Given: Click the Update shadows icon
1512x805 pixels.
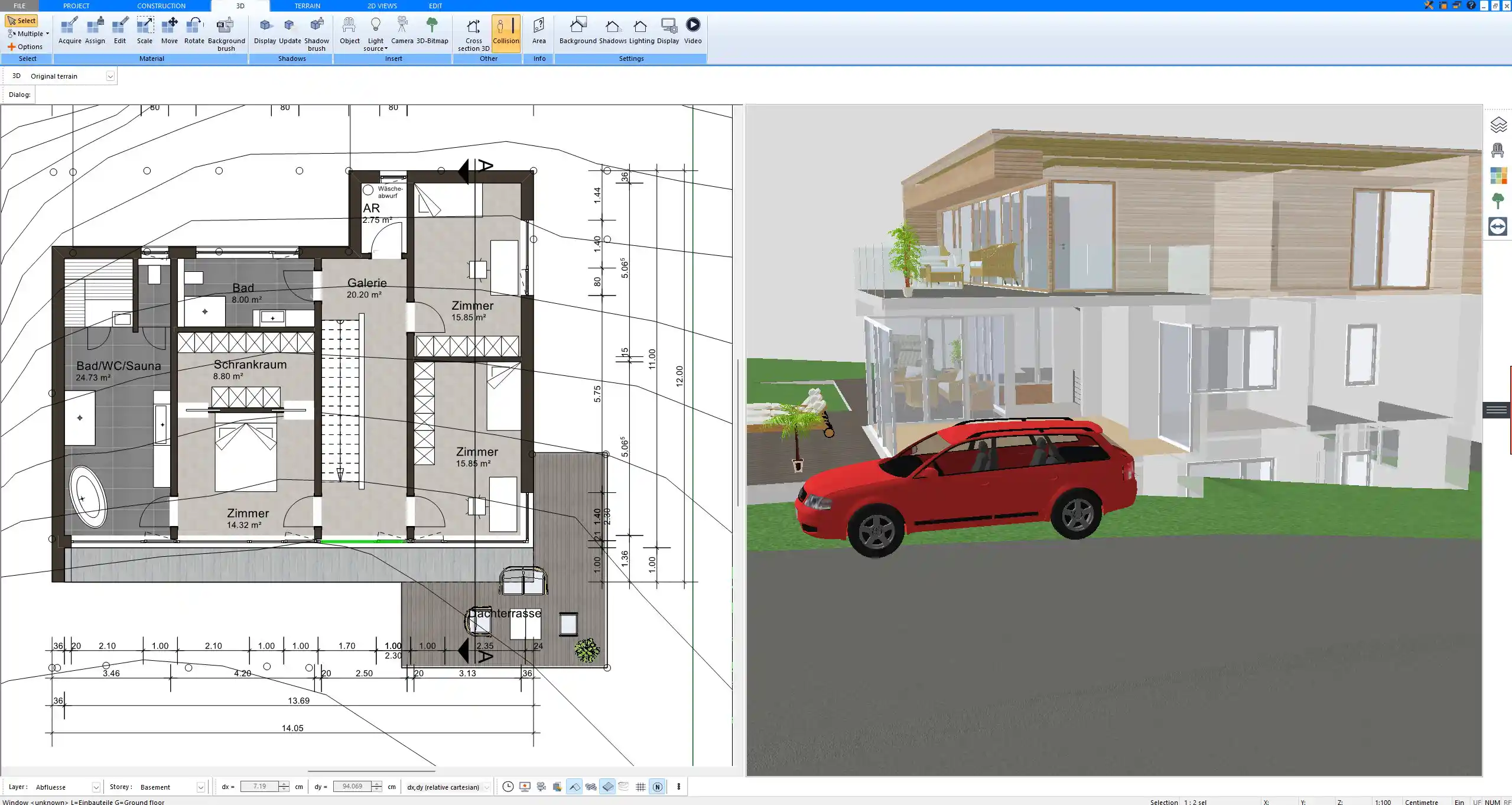Looking at the screenshot, I should coord(290,31).
